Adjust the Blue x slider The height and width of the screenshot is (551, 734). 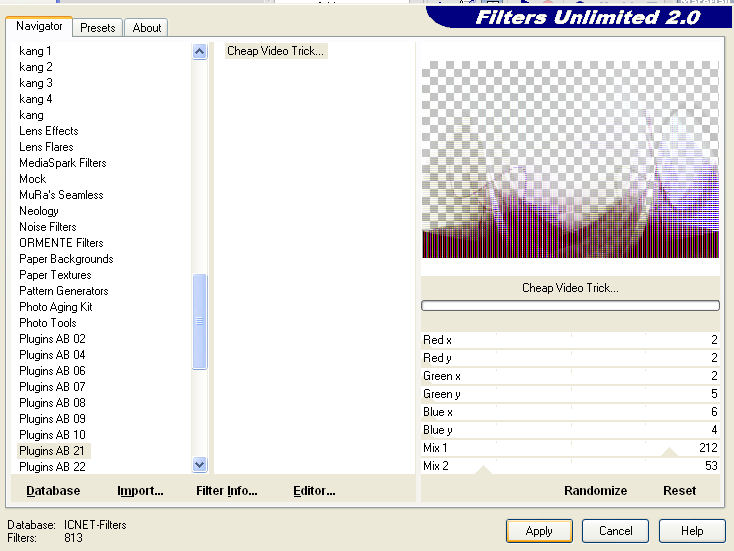point(570,412)
